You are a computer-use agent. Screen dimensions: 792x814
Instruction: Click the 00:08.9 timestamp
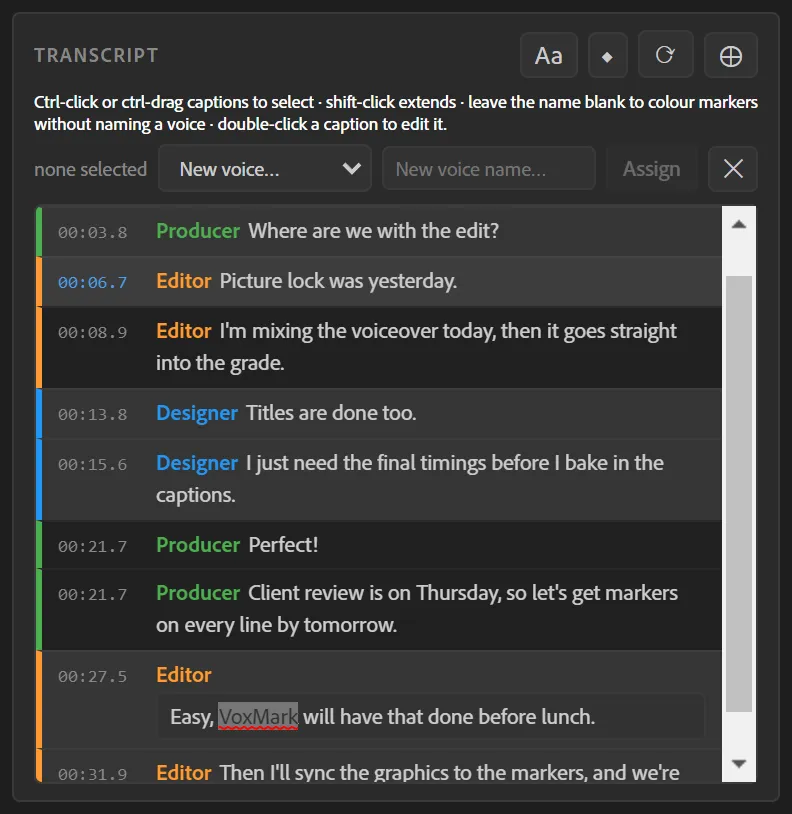click(92, 332)
